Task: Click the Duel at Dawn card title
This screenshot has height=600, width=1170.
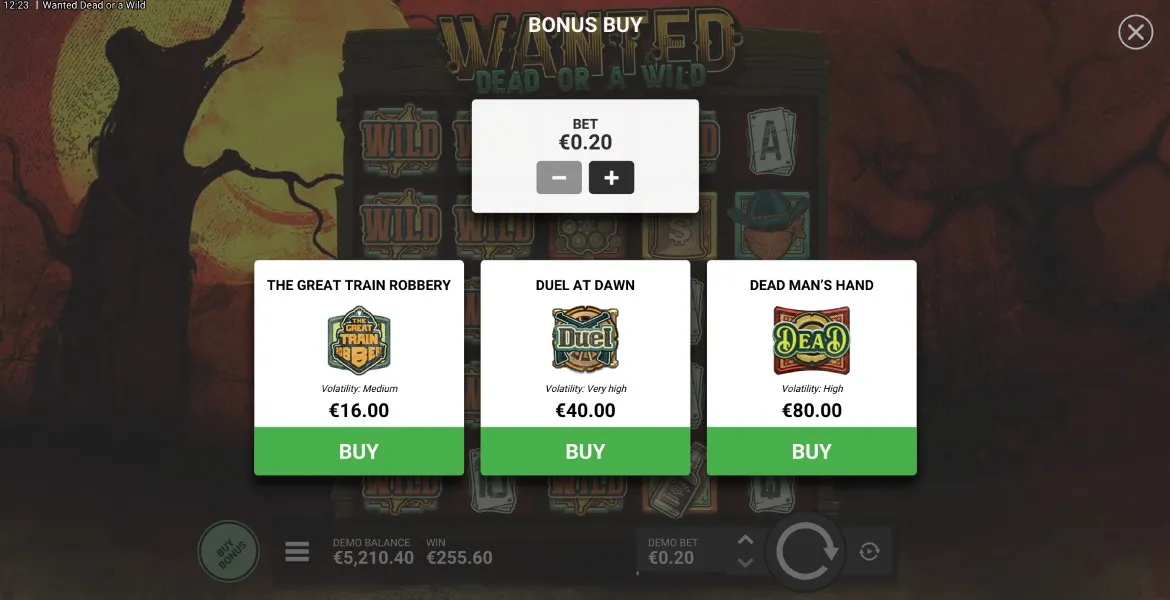Action: (x=585, y=285)
